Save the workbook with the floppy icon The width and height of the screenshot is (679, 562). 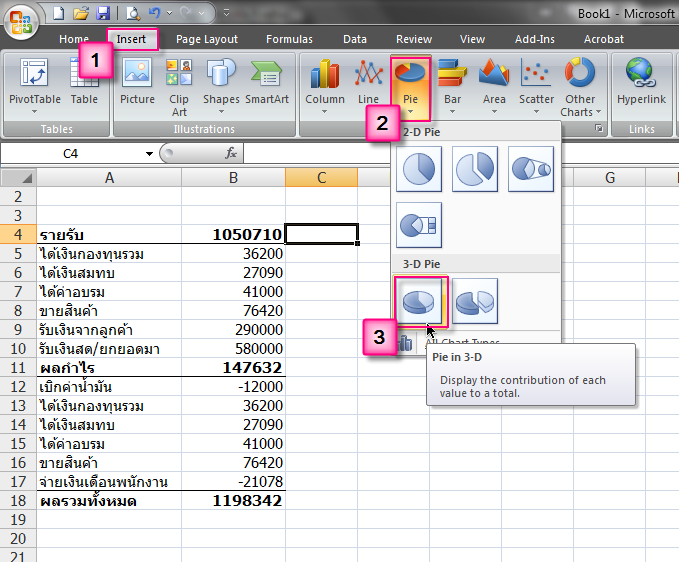pos(103,13)
